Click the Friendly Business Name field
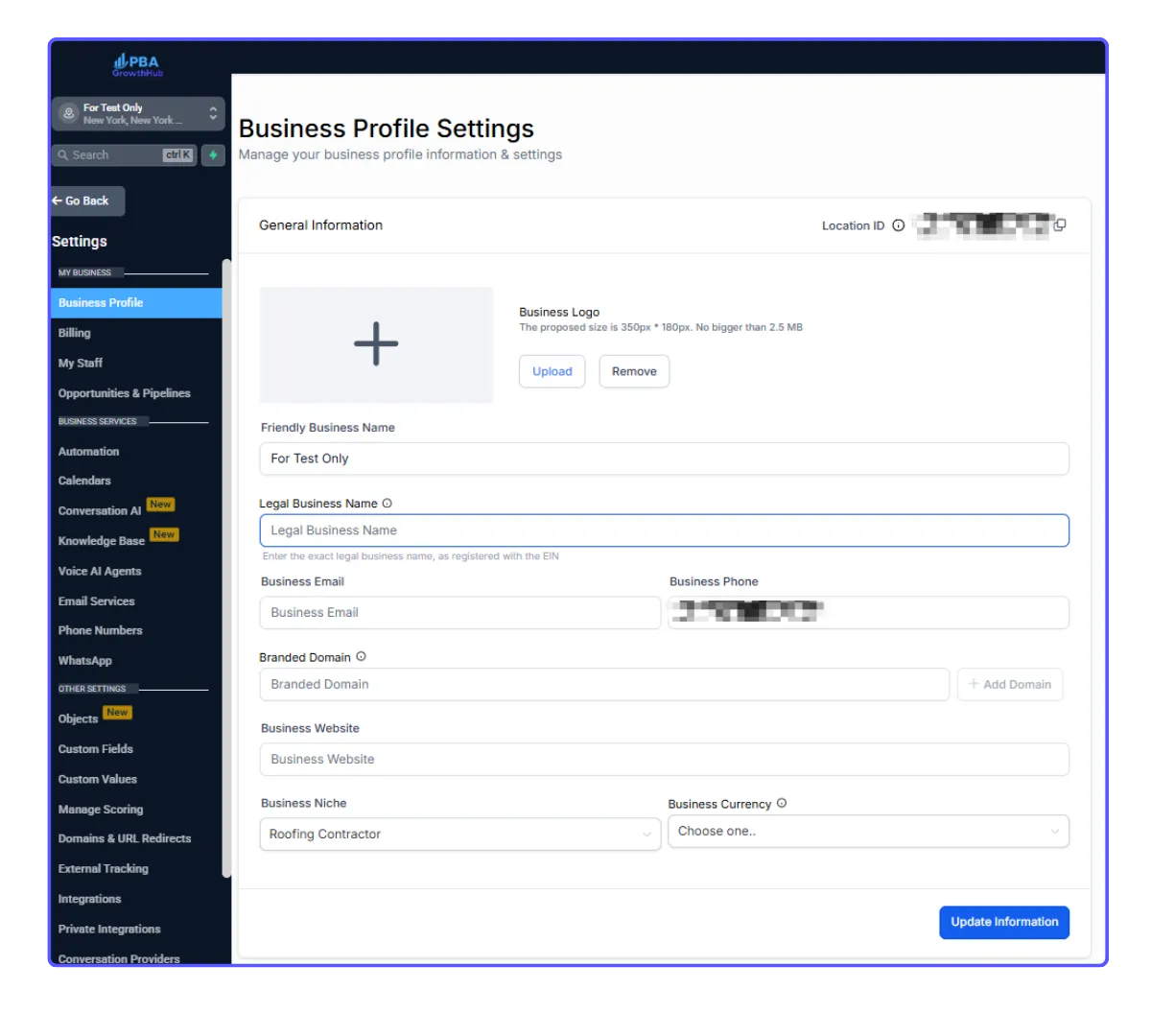Image resolution: width=1151 pixels, height=1036 pixels. 664,459
